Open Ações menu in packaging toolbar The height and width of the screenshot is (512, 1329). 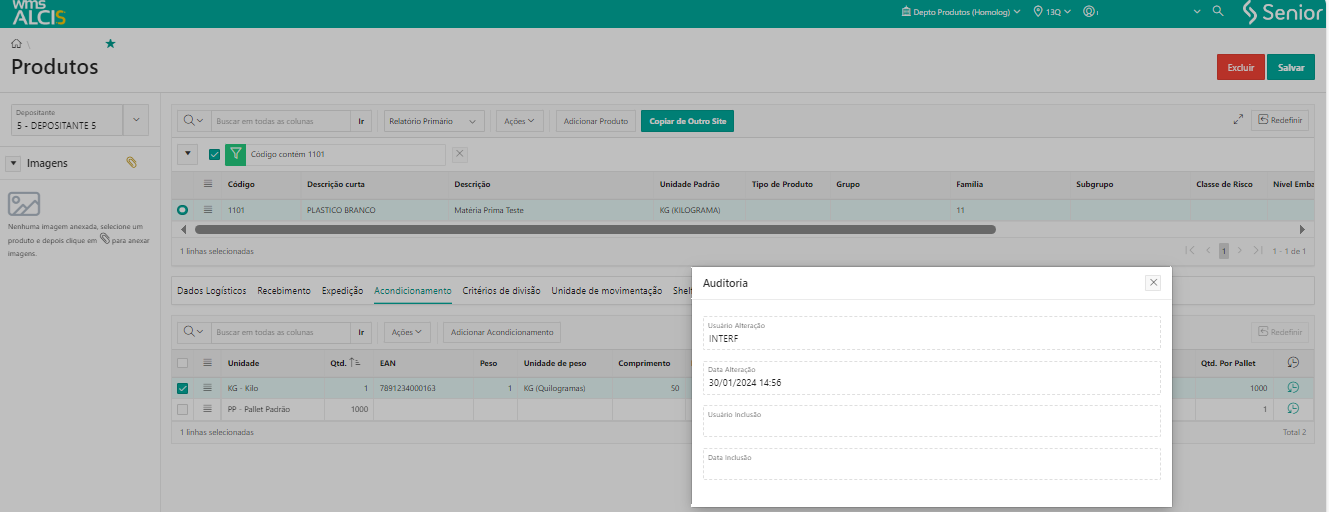pos(407,331)
